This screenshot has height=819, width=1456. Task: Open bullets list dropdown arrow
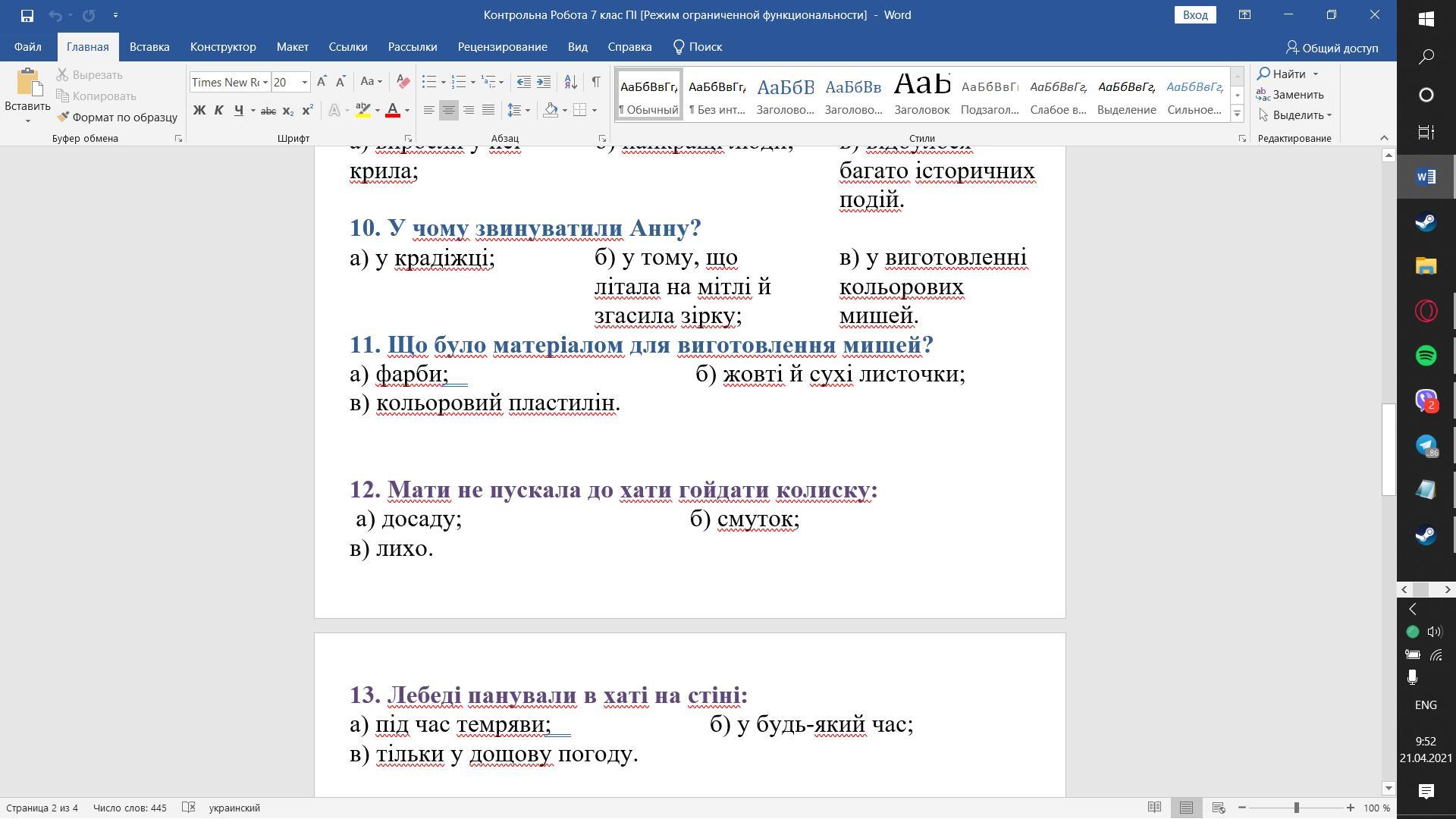coord(443,82)
